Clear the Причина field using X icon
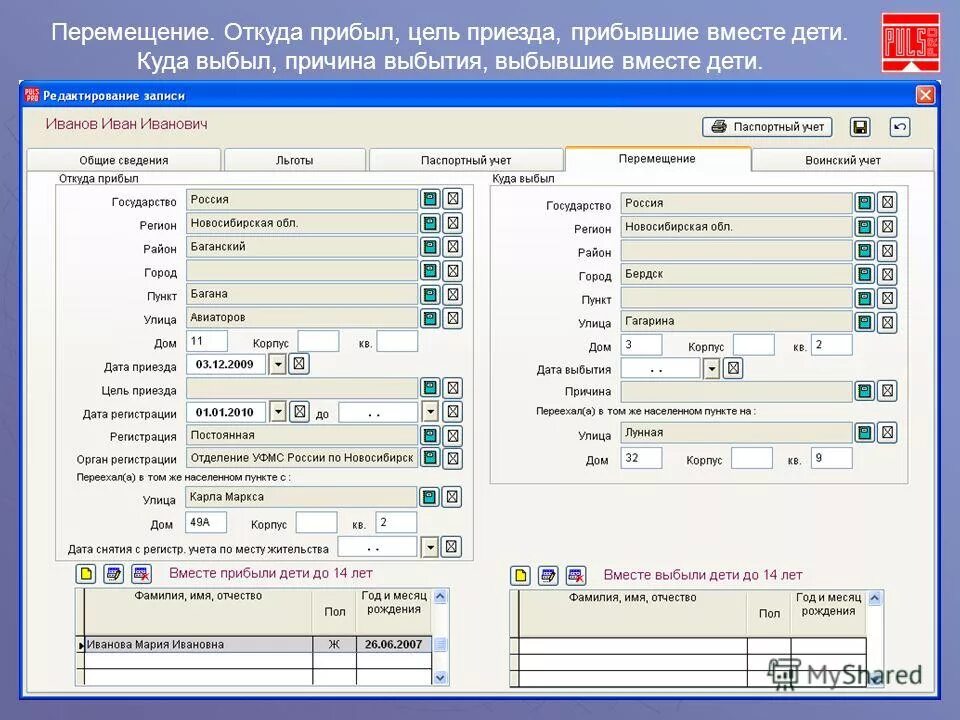 (886, 392)
